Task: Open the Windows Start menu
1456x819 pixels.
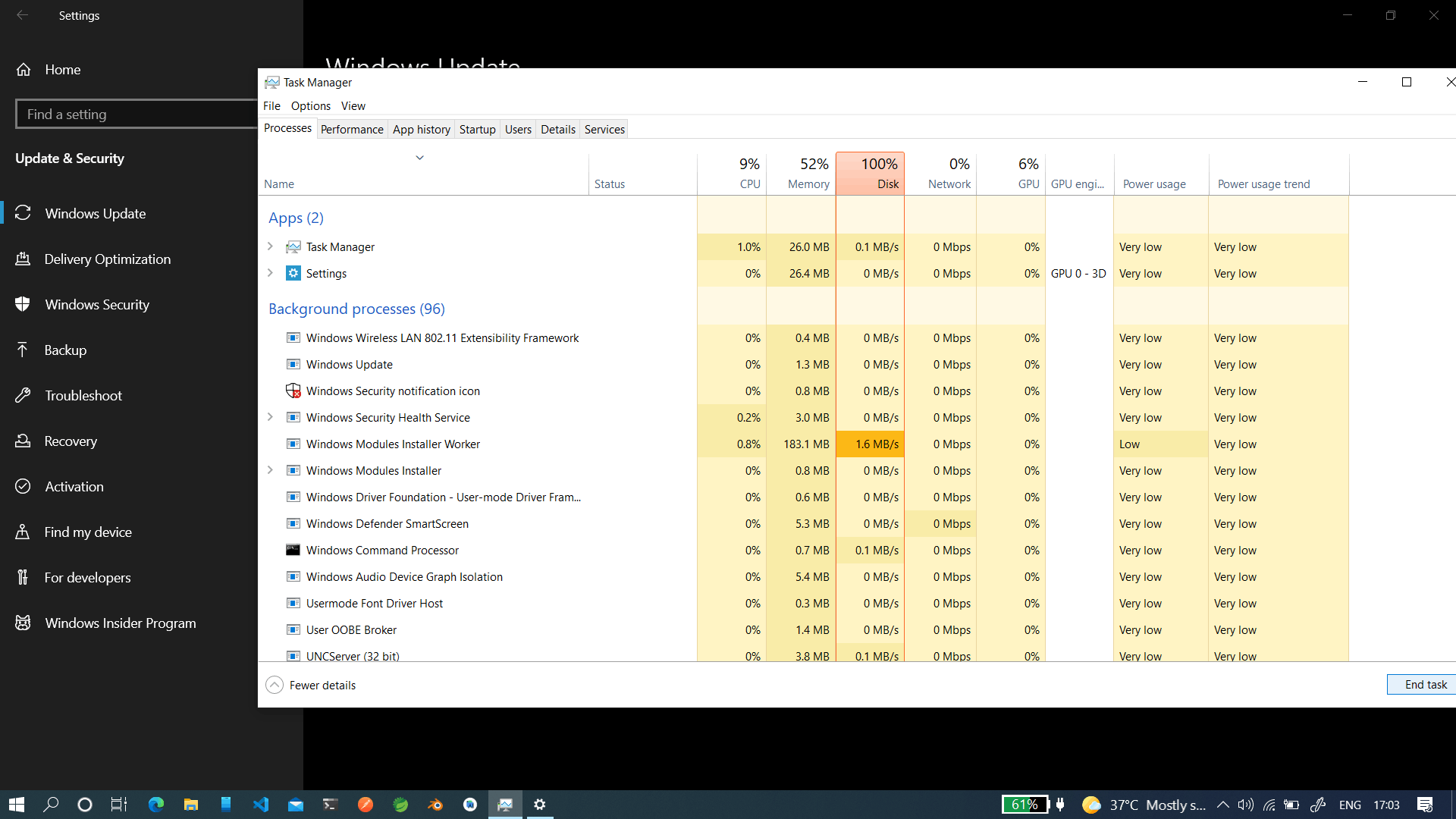Action: click(17, 805)
